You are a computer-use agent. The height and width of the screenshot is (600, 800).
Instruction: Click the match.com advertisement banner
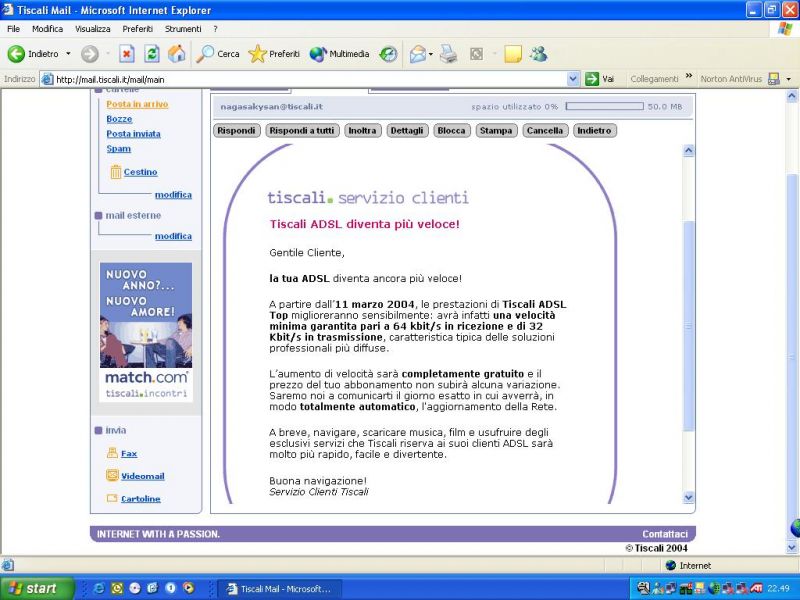tap(146, 332)
